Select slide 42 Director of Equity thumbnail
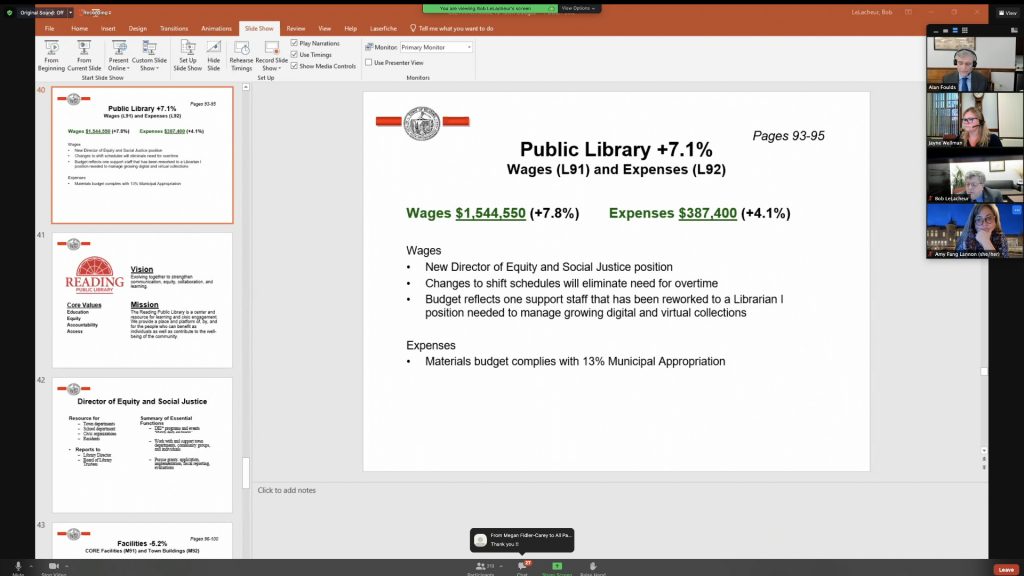This screenshot has height=576, width=1024. click(142, 445)
